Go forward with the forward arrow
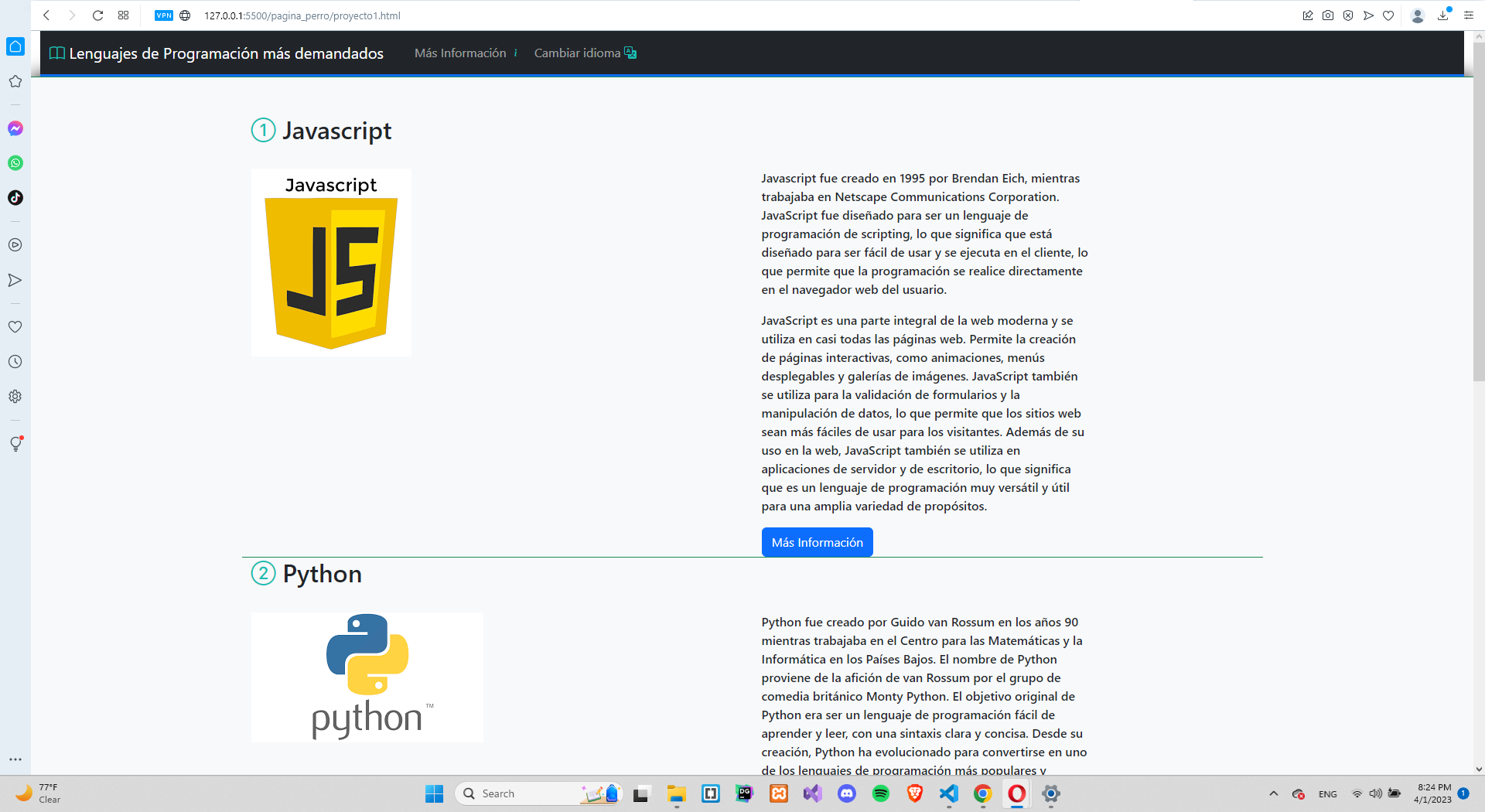 [72, 15]
